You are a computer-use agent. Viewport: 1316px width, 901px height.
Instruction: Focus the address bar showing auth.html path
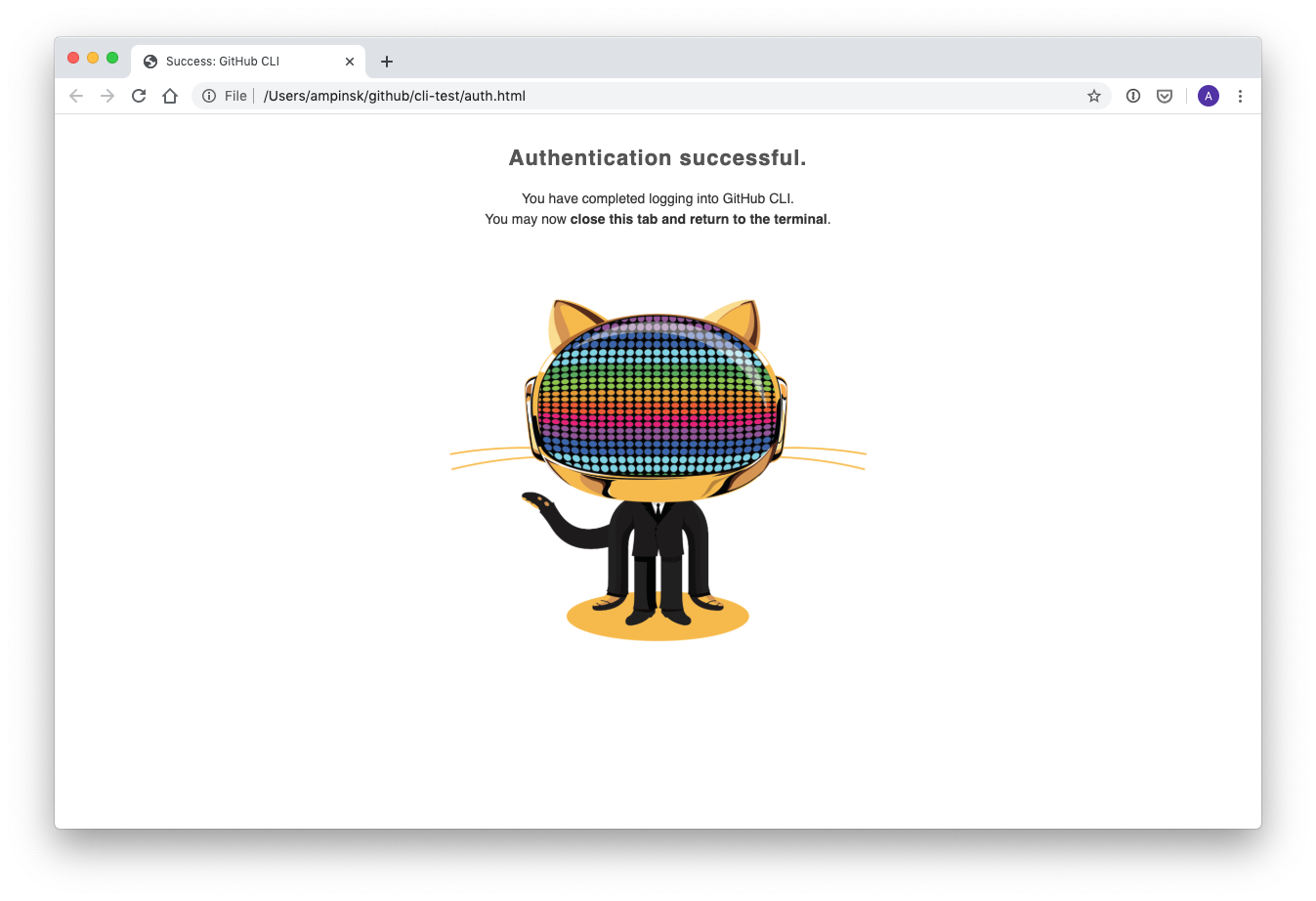point(652,96)
